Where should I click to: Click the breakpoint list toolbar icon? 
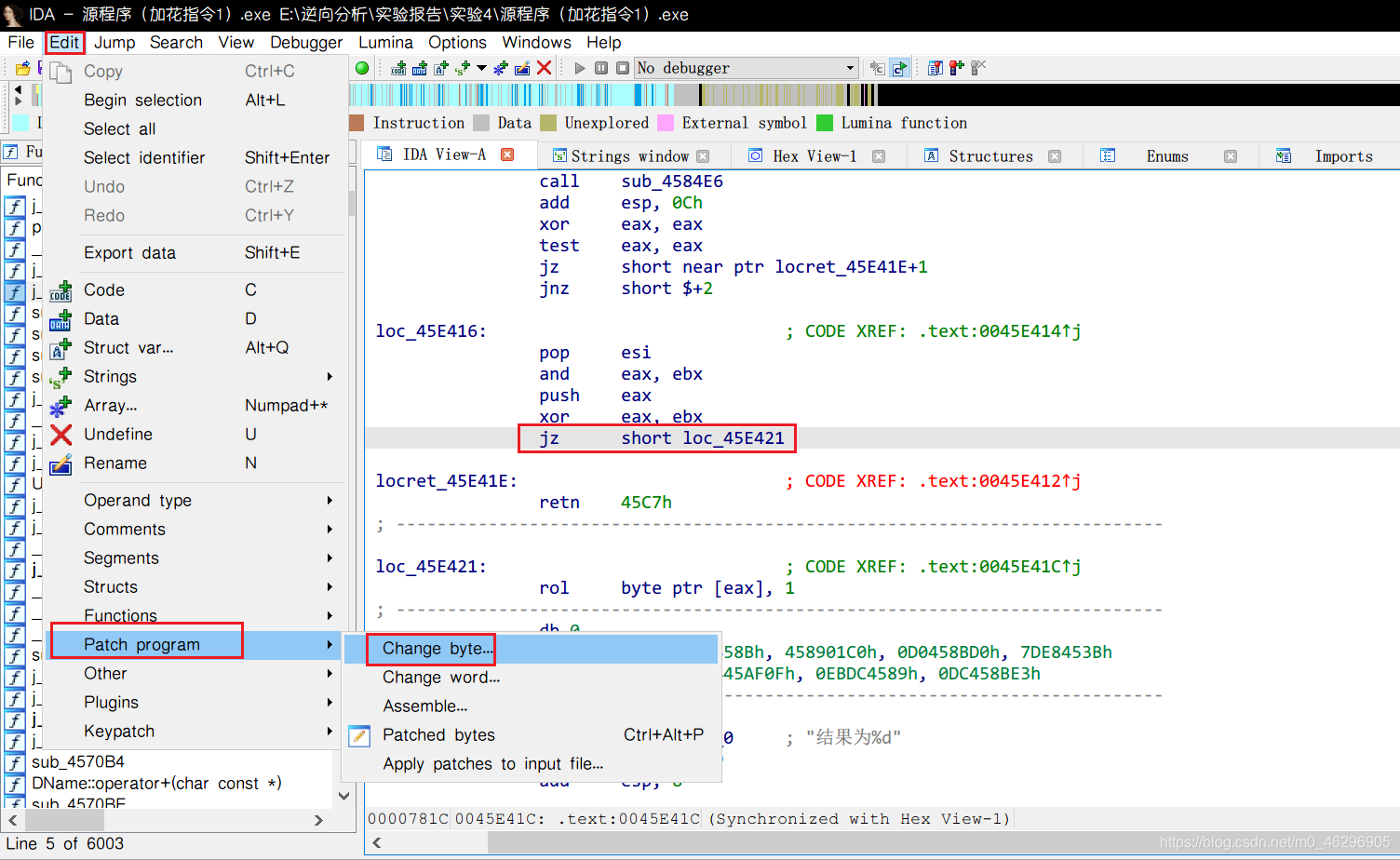point(936,68)
